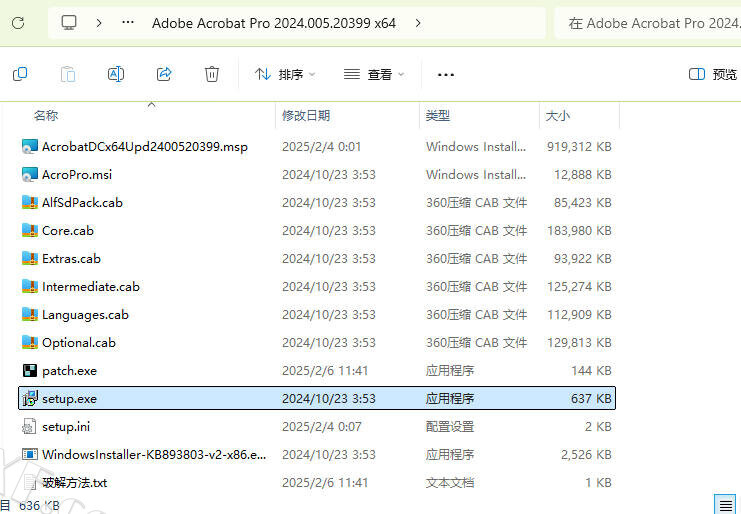Click the setup.exe installer icon
Image resolution: width=741 pixels, height=514 pixels.
pyautogui.click(x=30, y=398)
